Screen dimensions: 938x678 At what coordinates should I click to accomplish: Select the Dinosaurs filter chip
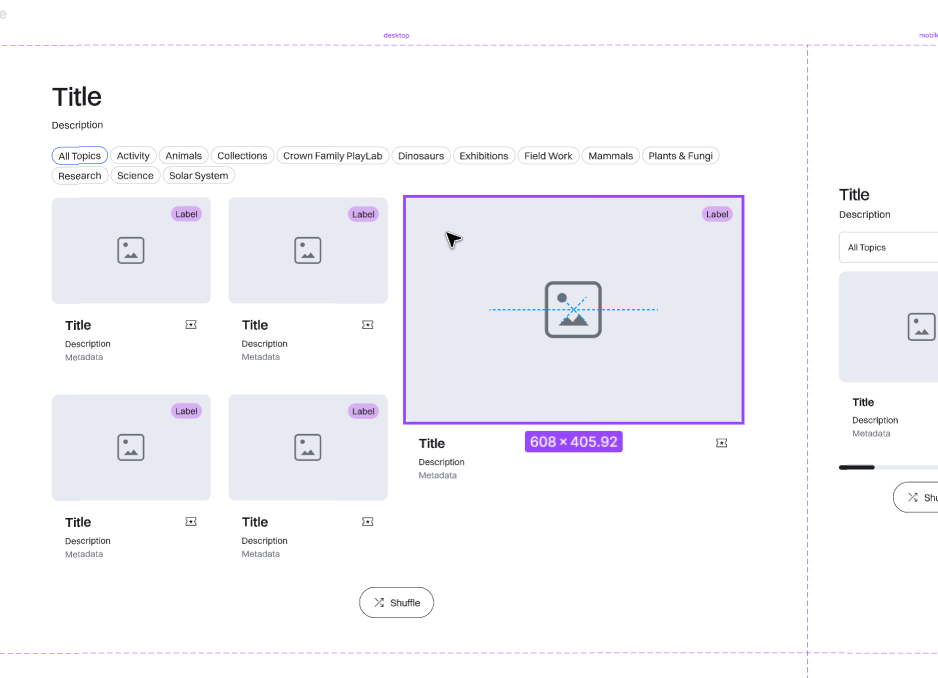pos(421,156)
